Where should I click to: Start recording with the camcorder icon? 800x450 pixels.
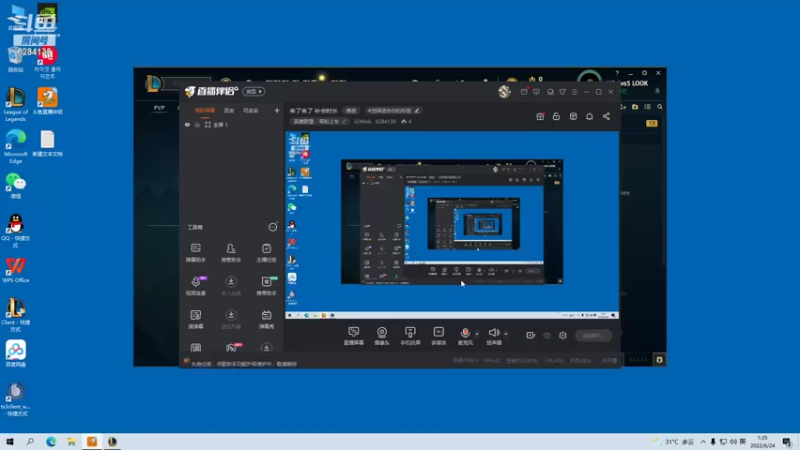coord(531,335)
